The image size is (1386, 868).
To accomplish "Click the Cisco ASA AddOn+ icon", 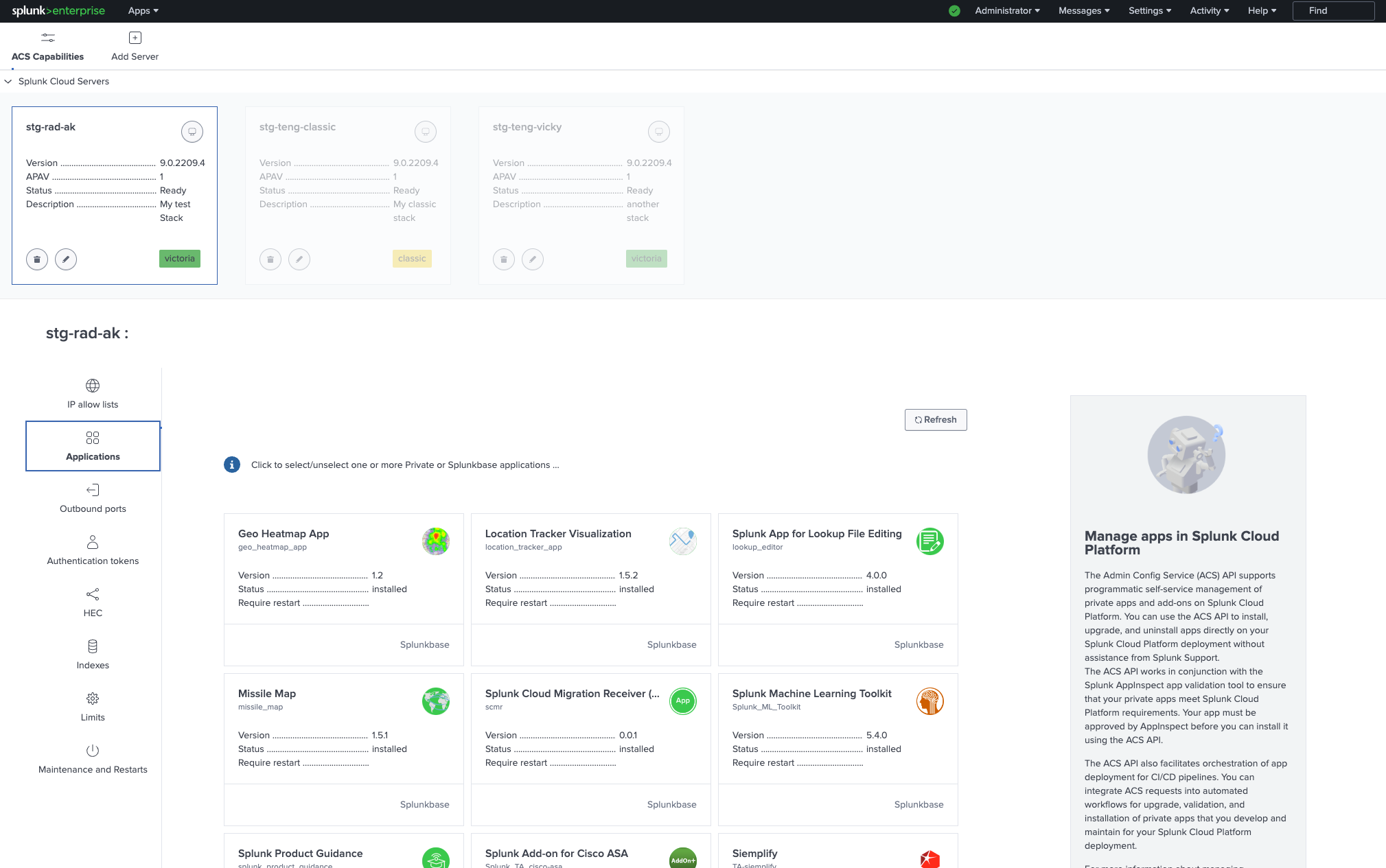I will 683,858.
